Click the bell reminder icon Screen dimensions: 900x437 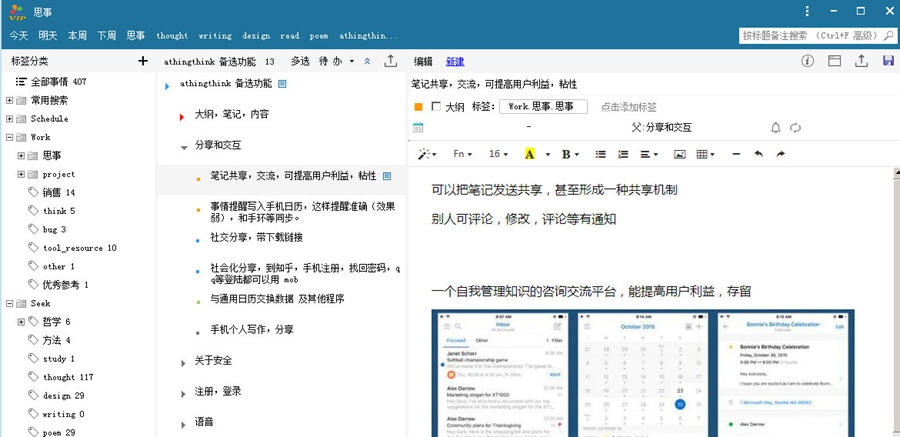[776, 128]
